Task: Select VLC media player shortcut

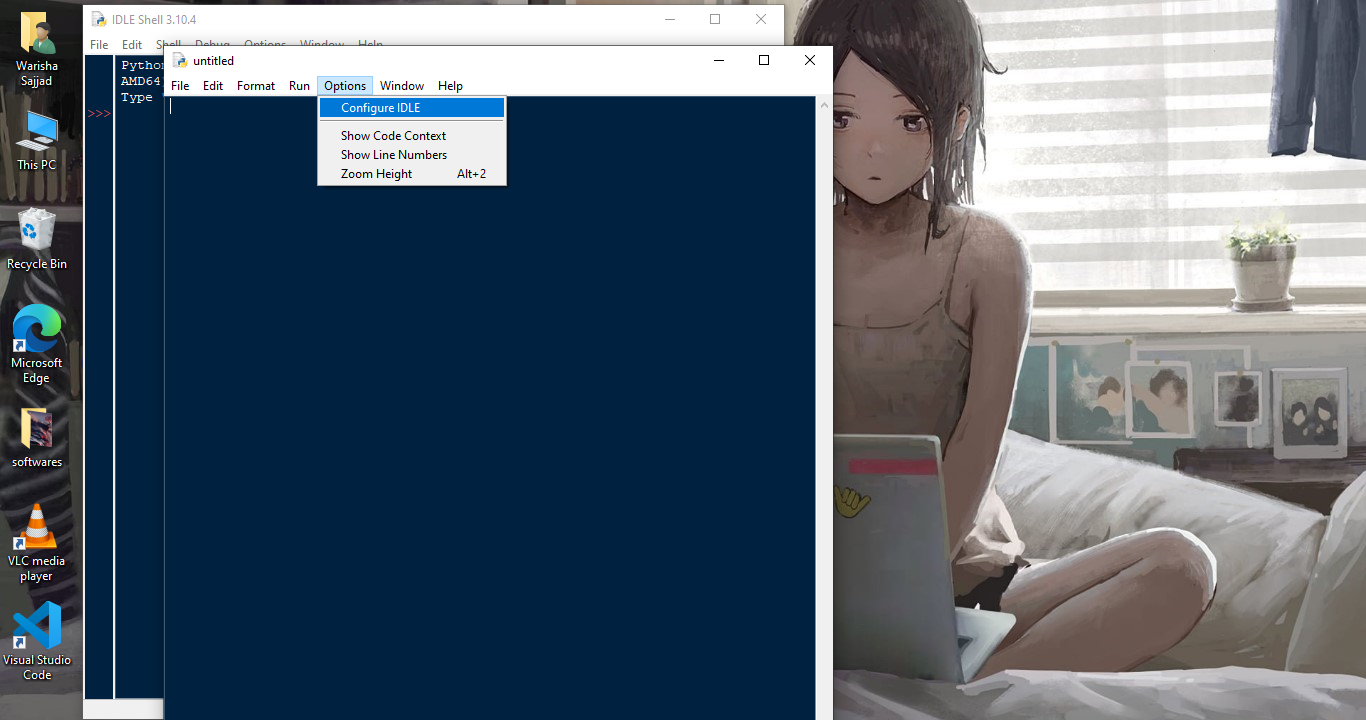Action: 37,543
